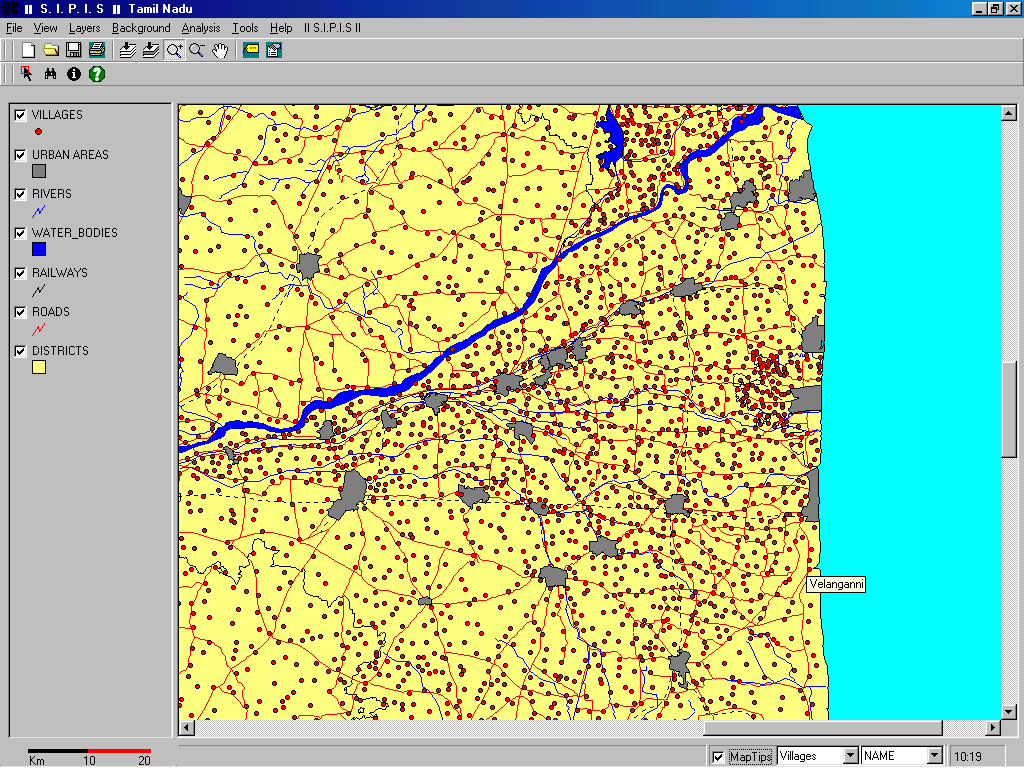The width and height of the screenshot is (1024, 768).
Task: Select the VILLAGES layer name in legend
Action: (x=57, y=115)
